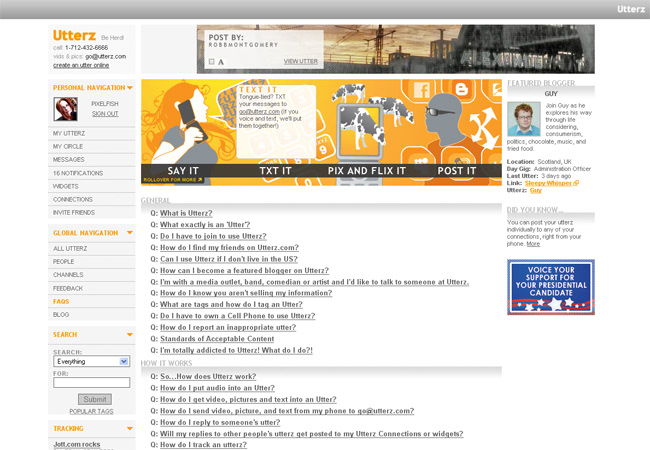This screenshot has width=650, height=450.
Task: Open All Utterz in global navigation
Action: [x=92, y=249]
